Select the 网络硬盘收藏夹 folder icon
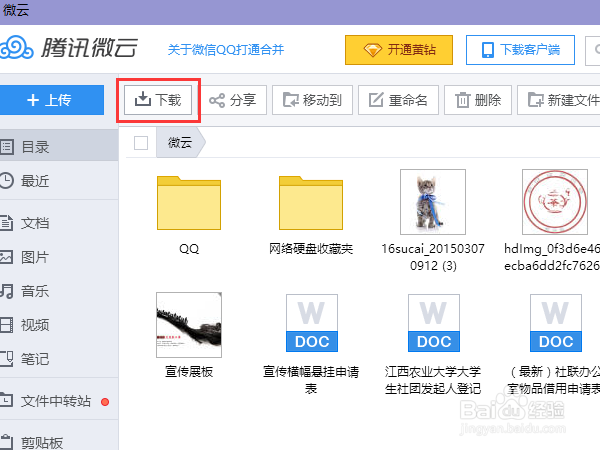This screenshot has width=600, height=450. [311, 203]
